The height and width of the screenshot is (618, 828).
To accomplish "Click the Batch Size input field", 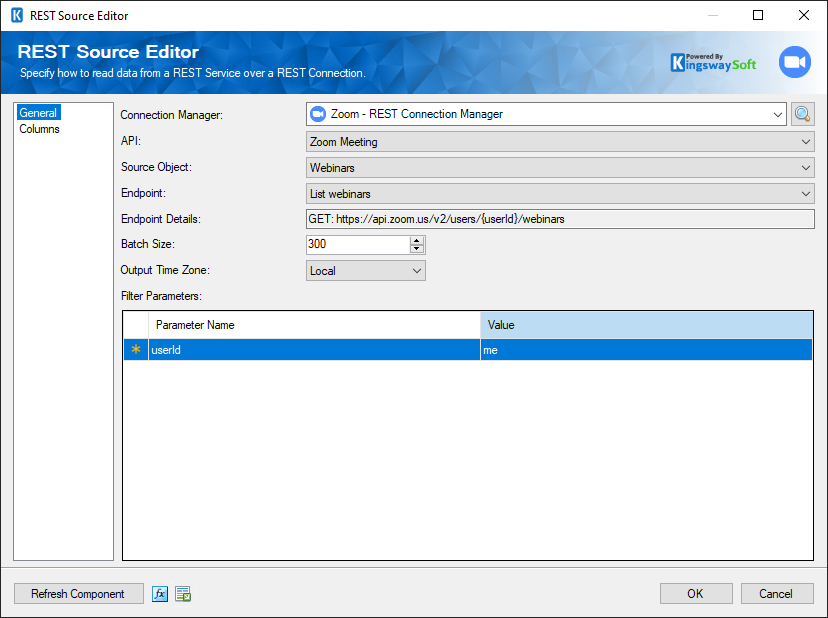I will [x=358, y=244].
